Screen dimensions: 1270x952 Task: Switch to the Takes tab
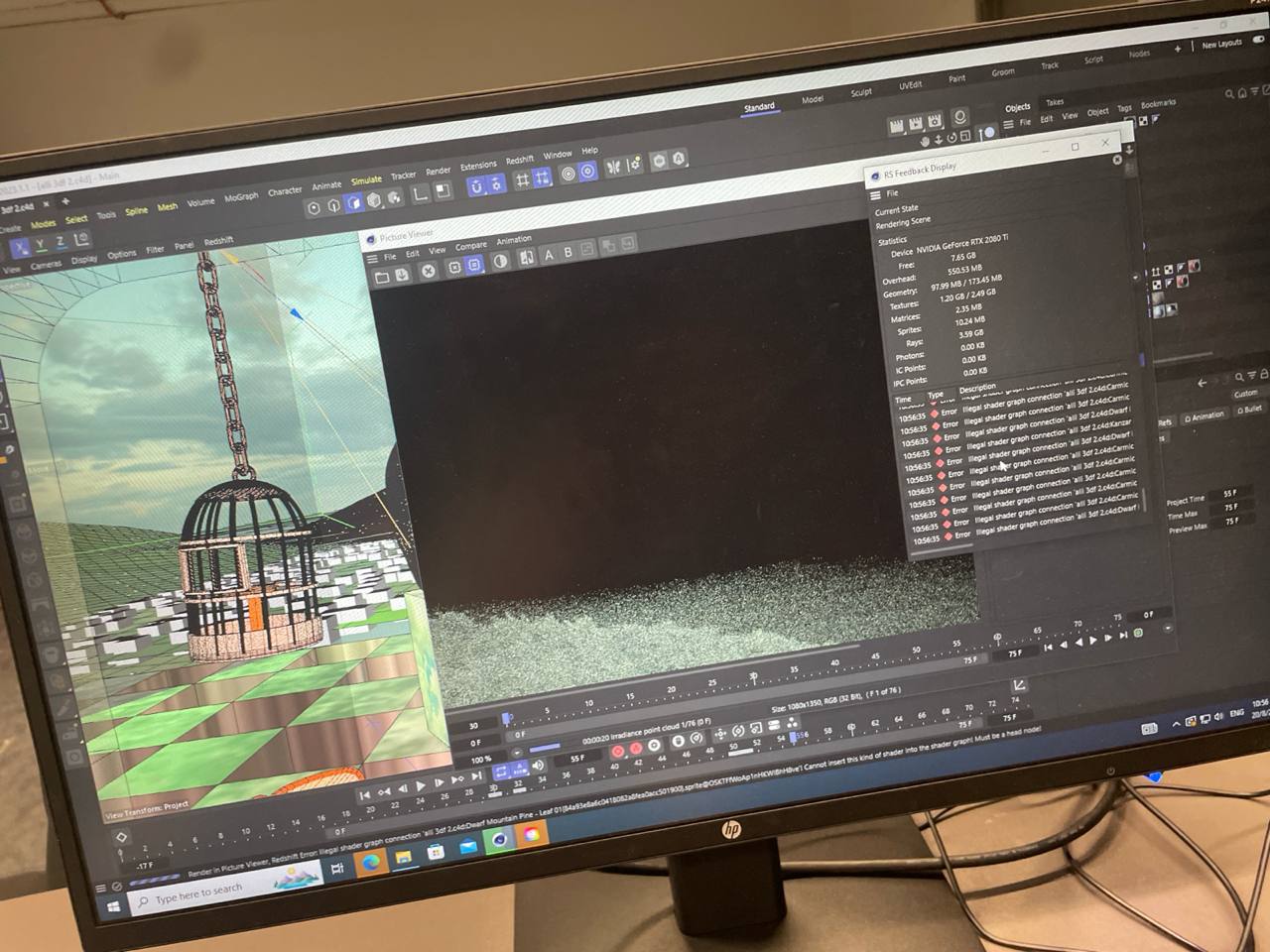[1054, 101]
